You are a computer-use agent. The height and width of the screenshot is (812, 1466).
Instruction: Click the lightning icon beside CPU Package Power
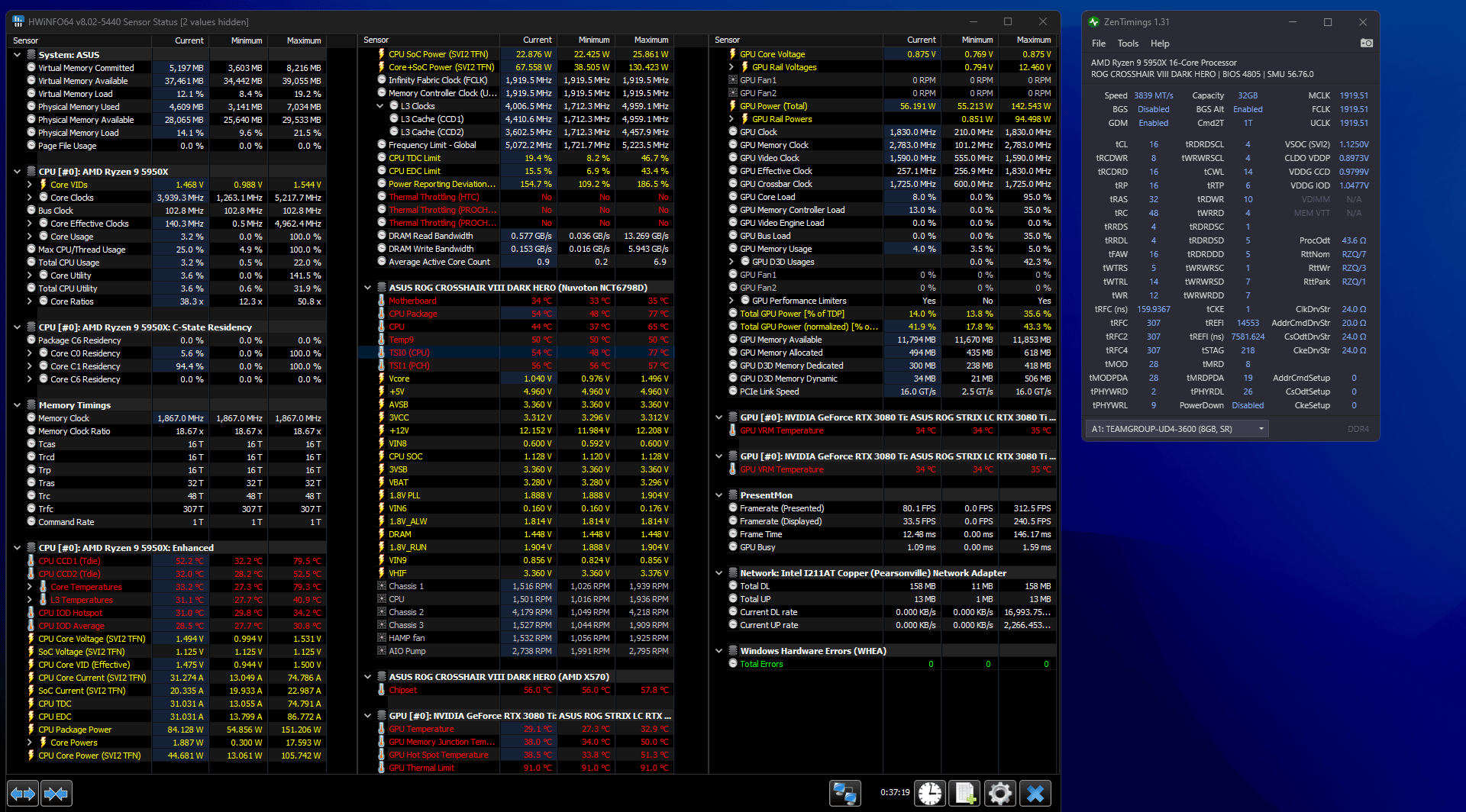(x=31, y=730)
